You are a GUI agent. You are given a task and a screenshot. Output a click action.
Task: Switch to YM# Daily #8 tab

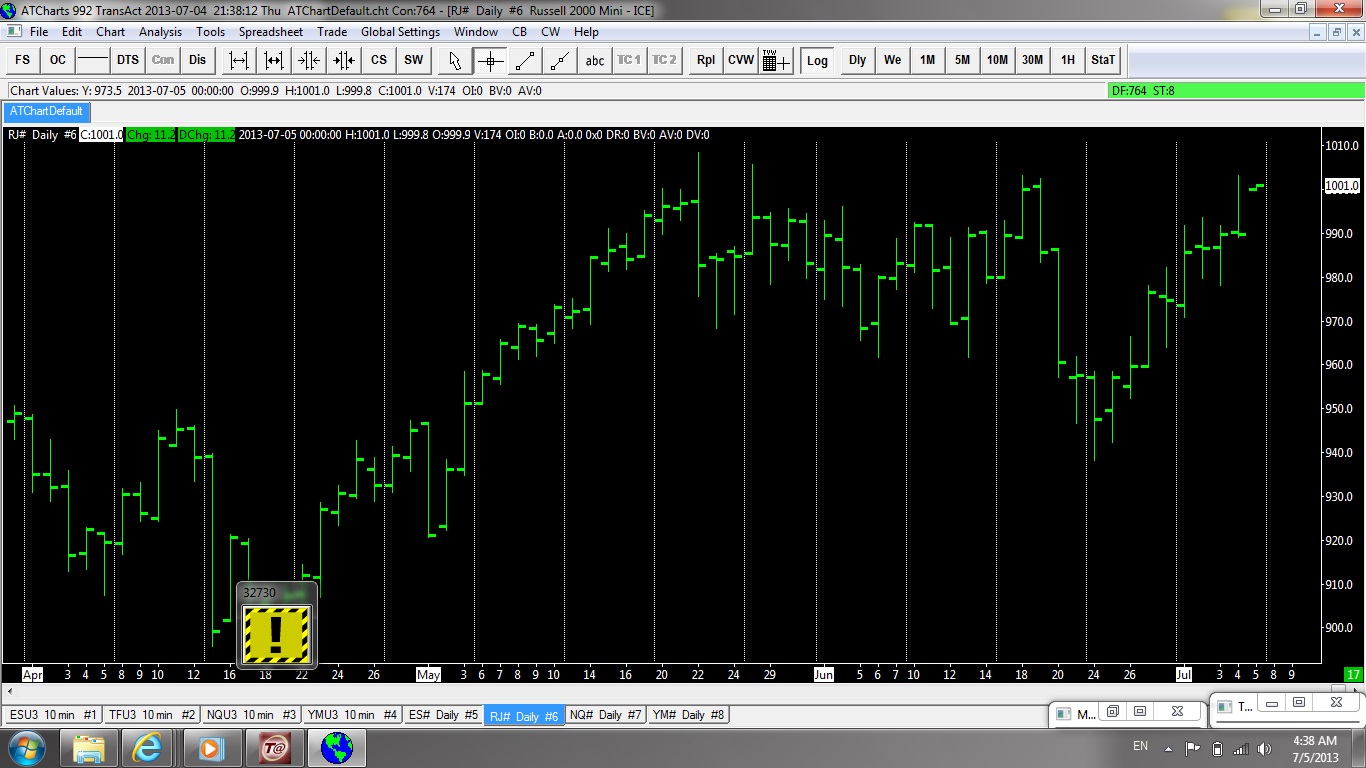pos(688,715)
